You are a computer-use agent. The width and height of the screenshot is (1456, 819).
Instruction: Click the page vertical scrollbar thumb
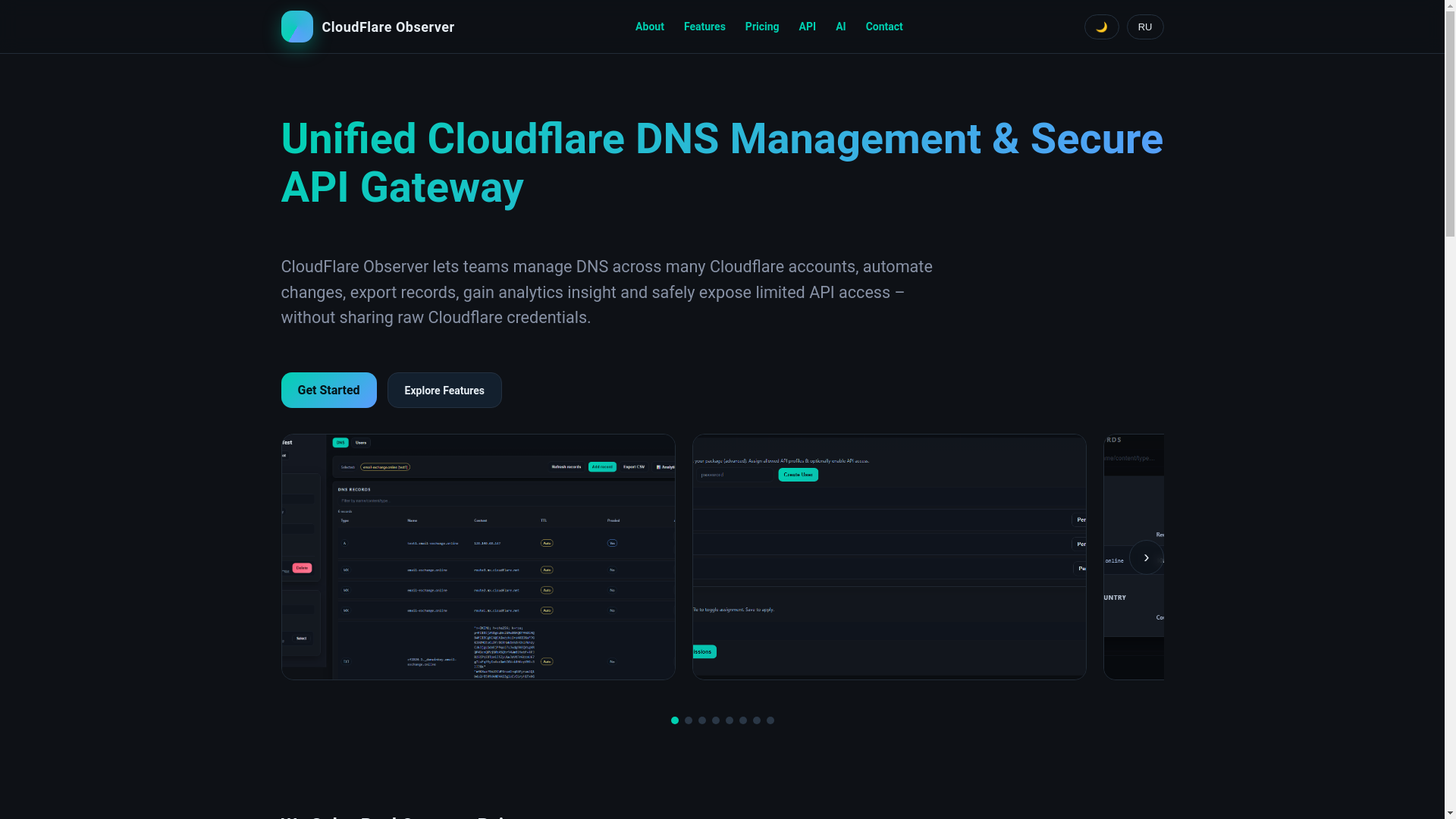[x=1450, y=123]
